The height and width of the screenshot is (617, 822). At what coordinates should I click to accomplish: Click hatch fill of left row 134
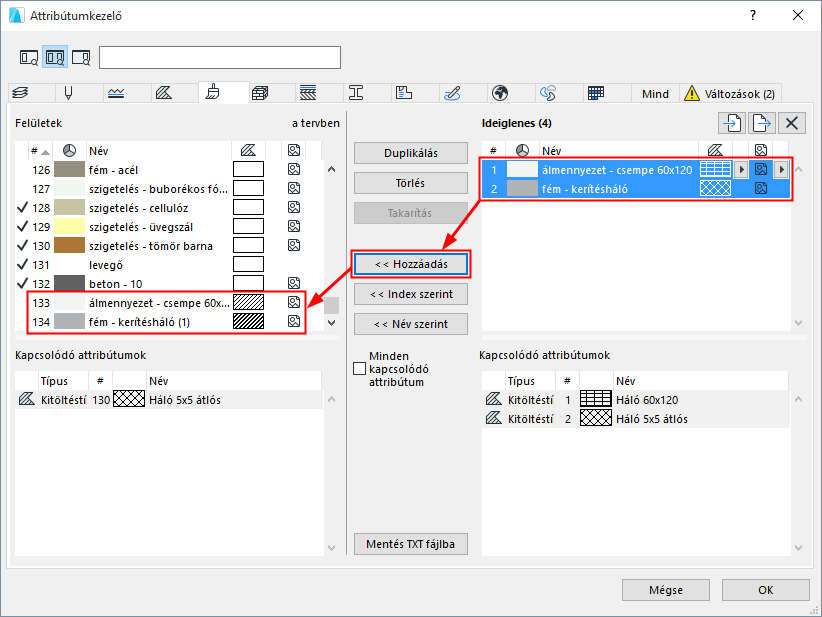coord(248,321)
